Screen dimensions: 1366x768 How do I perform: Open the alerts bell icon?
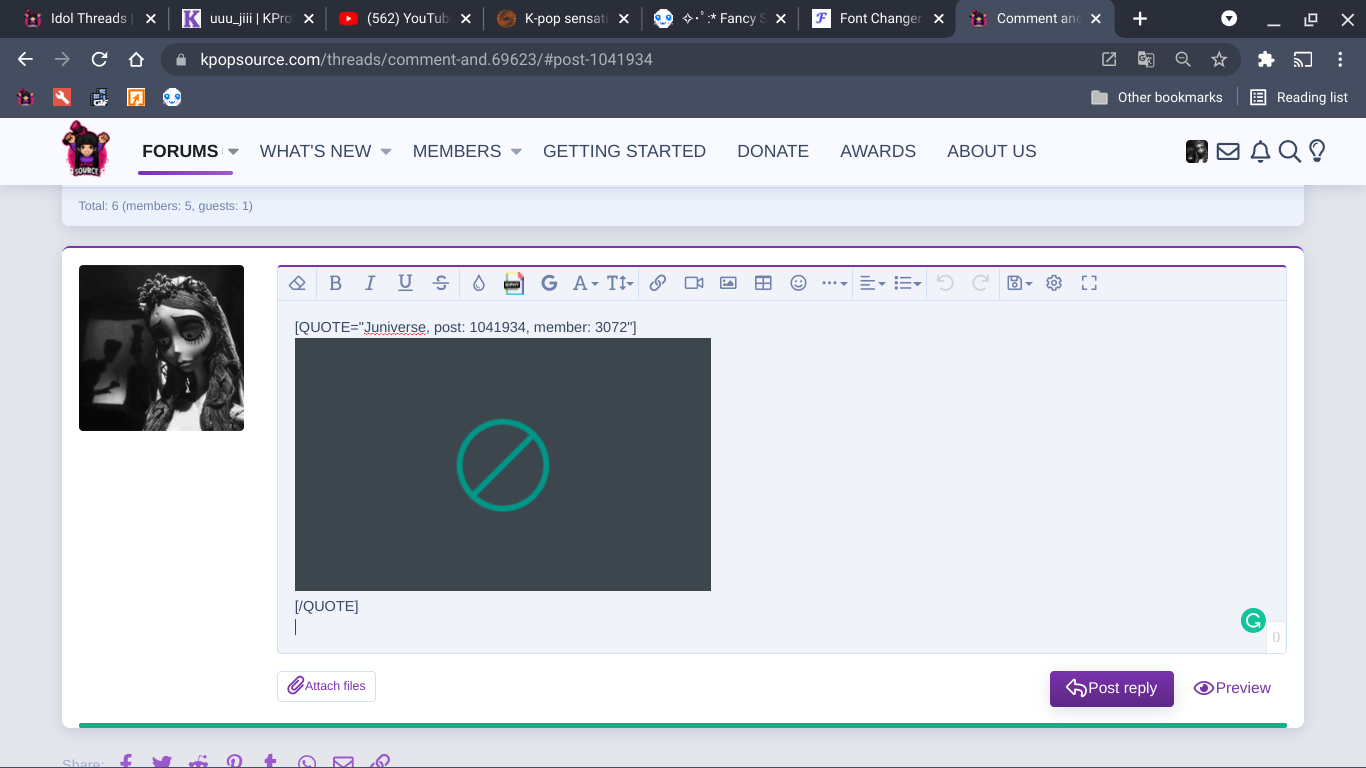tap(1260, 151)
